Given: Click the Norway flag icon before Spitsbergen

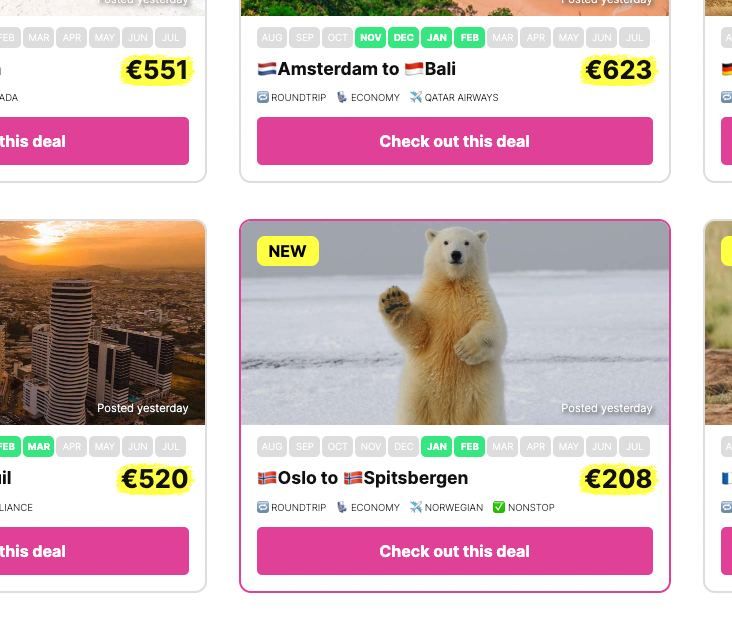Looking at the screenshot, I should click(x=353, y=478).
